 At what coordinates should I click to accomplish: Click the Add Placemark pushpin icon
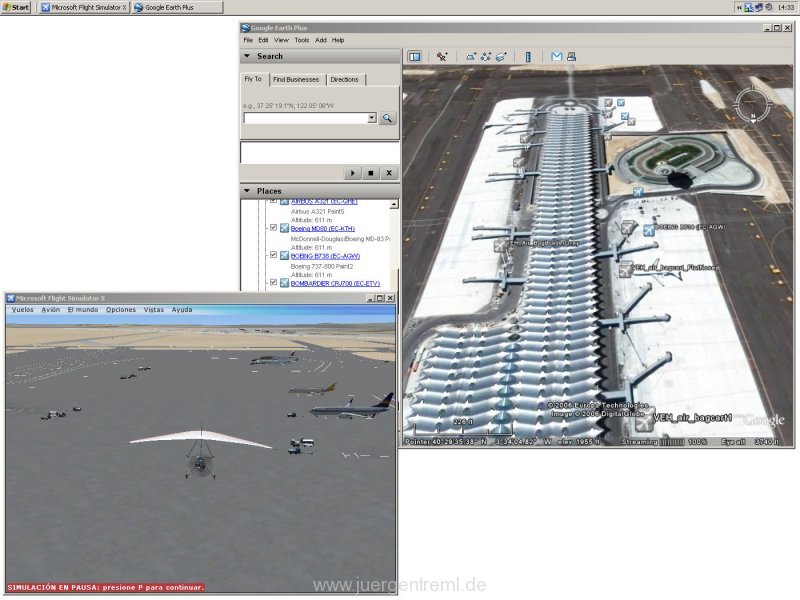442,57
